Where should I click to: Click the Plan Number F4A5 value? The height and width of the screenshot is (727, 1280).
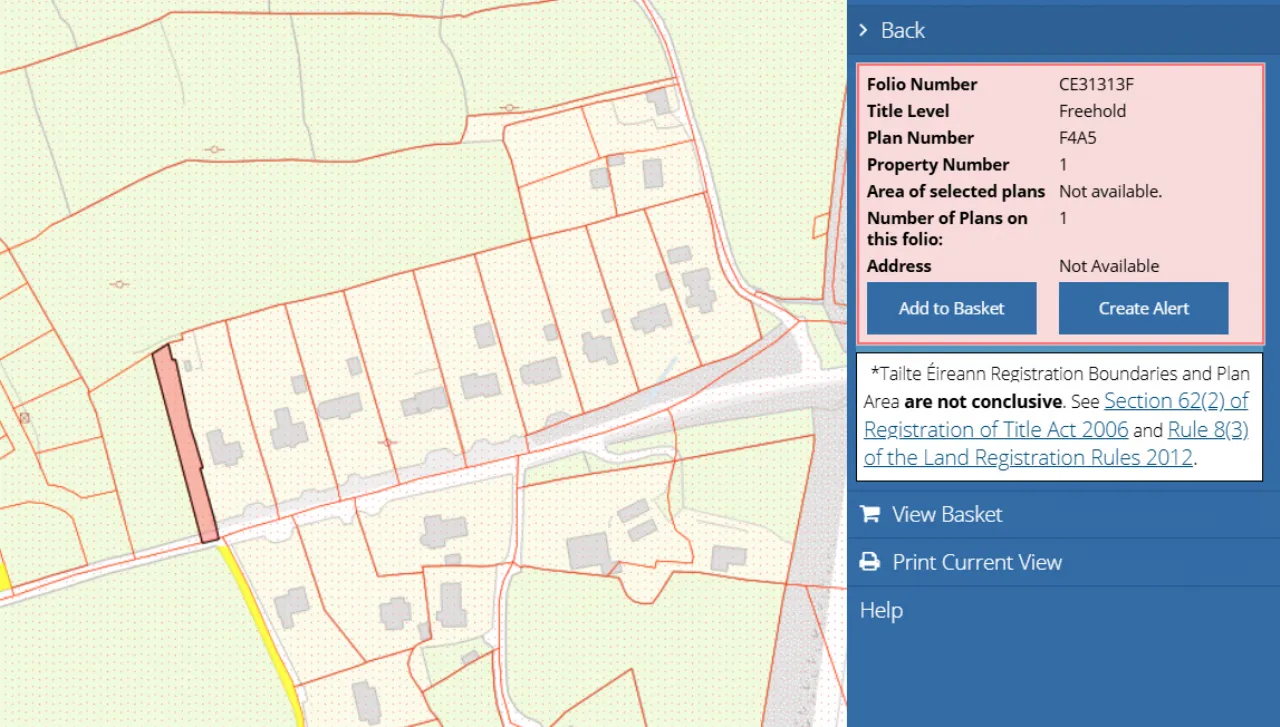pos(1076,137)
